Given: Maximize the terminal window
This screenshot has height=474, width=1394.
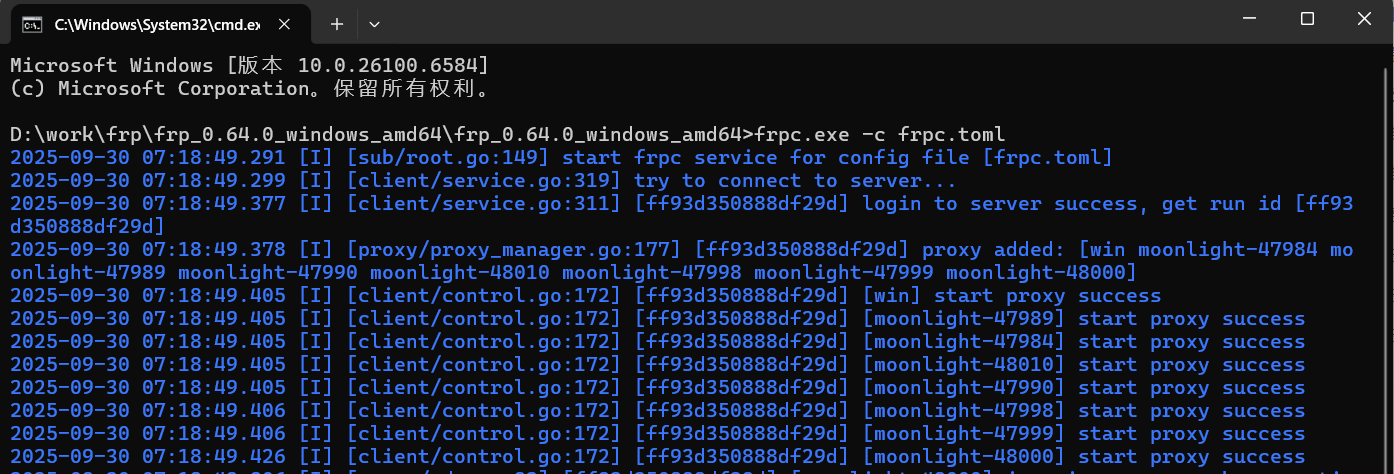Looking at the screenshot, I should point(1307,19).
